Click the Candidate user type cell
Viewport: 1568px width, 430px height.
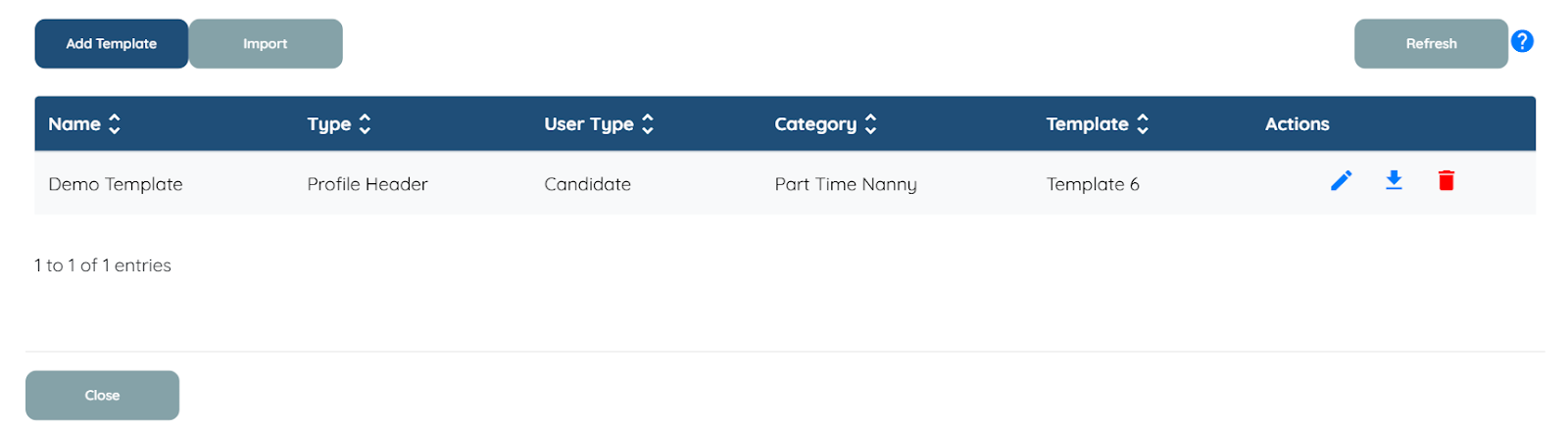pos(587,184)
